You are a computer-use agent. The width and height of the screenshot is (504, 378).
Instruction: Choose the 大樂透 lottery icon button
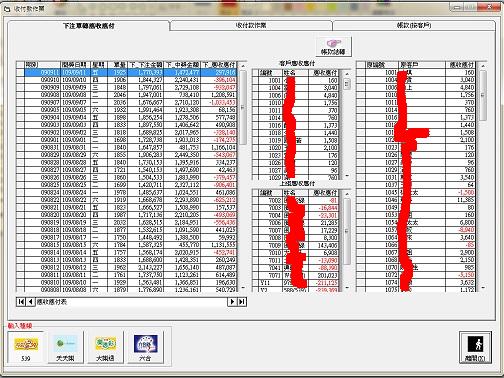point(105,347)
